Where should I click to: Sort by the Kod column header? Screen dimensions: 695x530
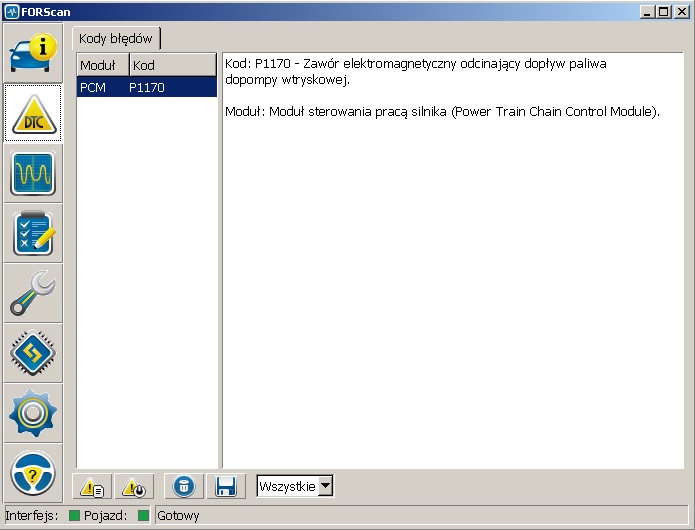coord(172,65)
